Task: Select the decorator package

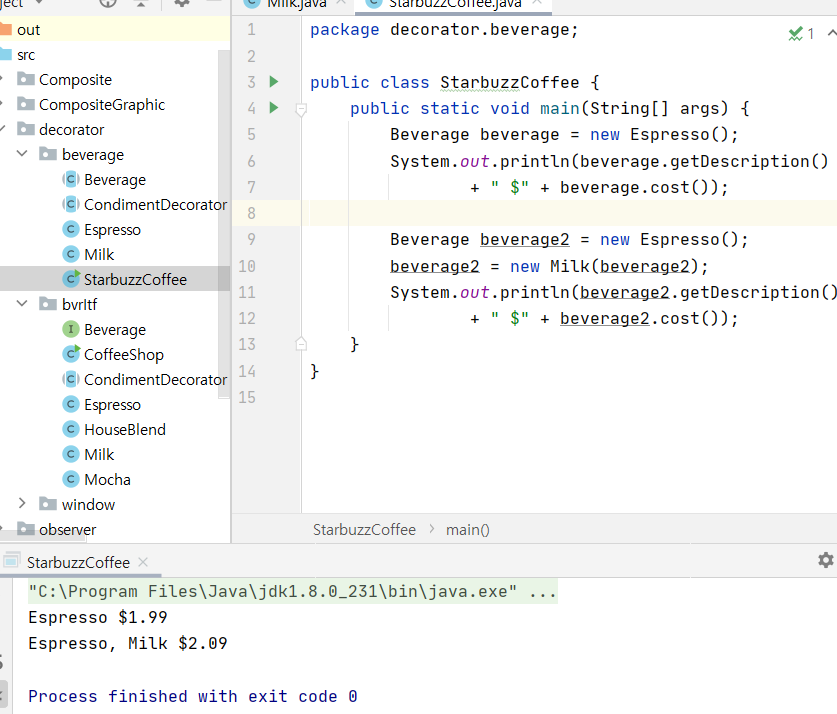Action: click(x=71, y=130)
